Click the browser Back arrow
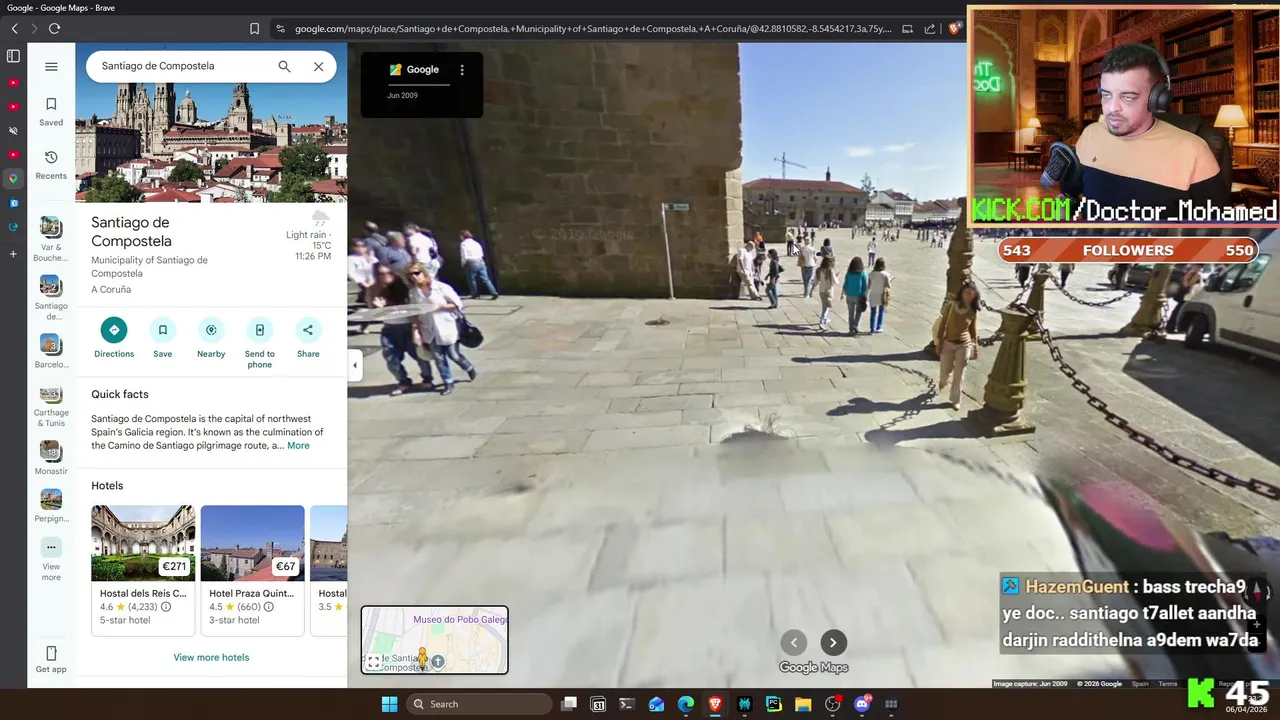The image size is (1280, 720). [x=14, y=29]
